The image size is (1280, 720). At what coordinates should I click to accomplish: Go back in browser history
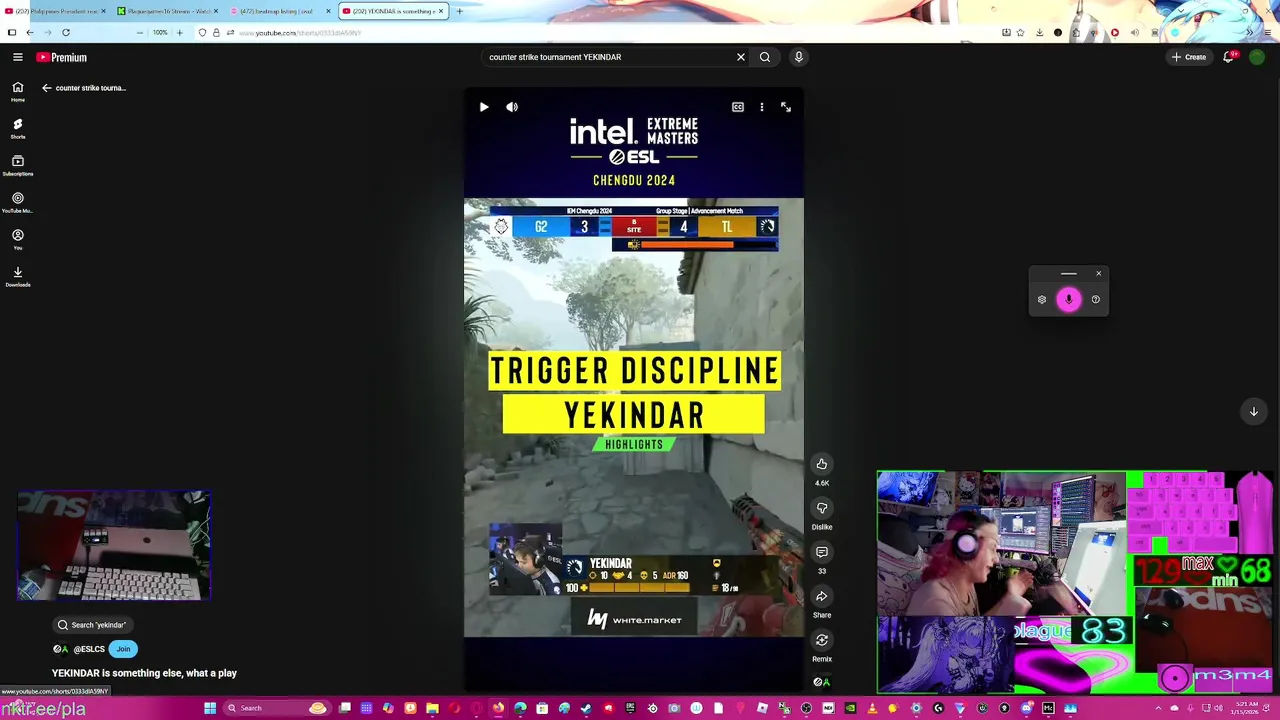[x=30, y=32]
